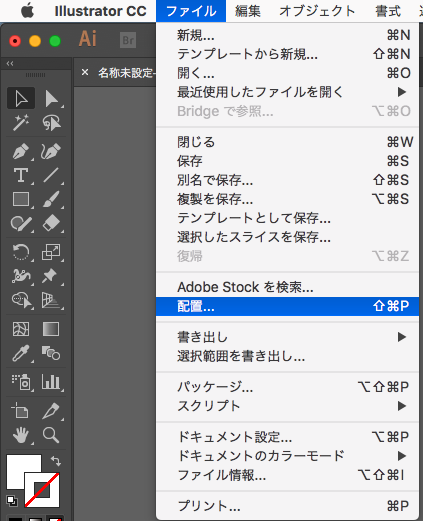423x521 pixels.
Task: Choose 選択範囲を書き出し...
Action: pyautogui.click(x=287, y=357)
